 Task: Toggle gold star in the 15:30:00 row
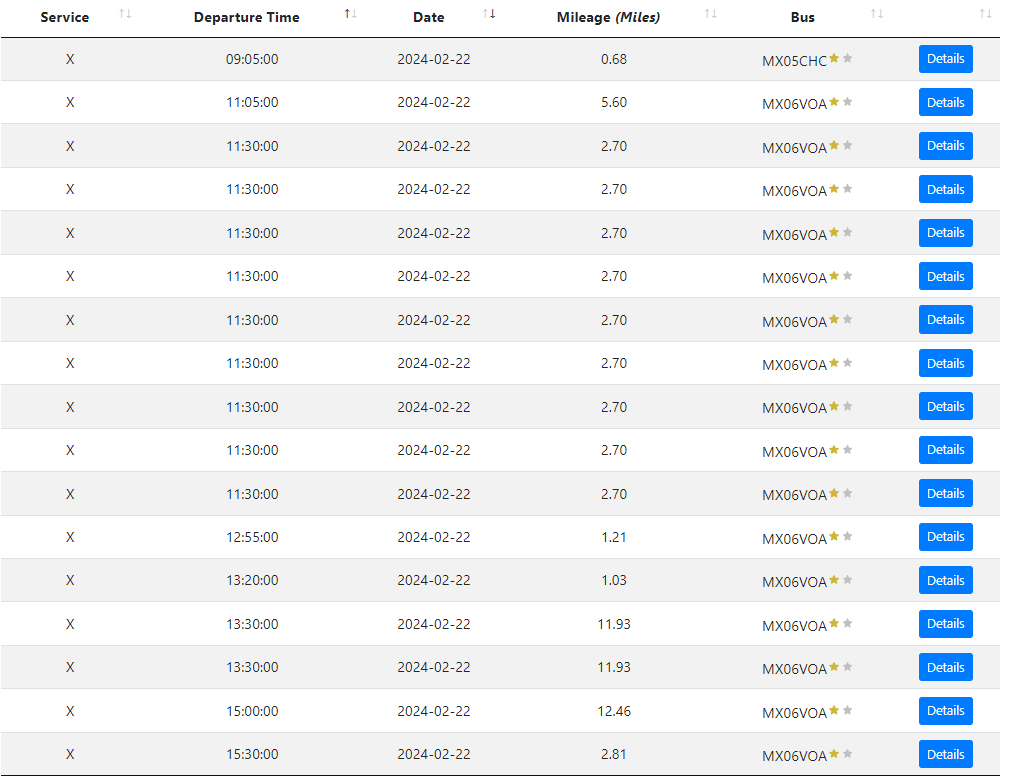834,754
